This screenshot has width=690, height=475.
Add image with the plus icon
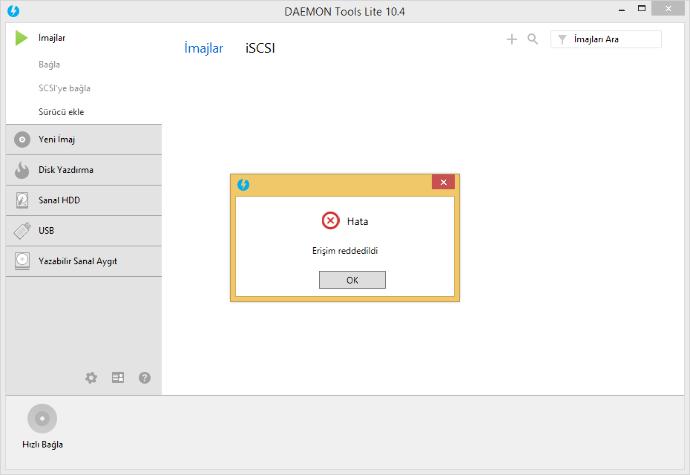[x=512, y=39]
